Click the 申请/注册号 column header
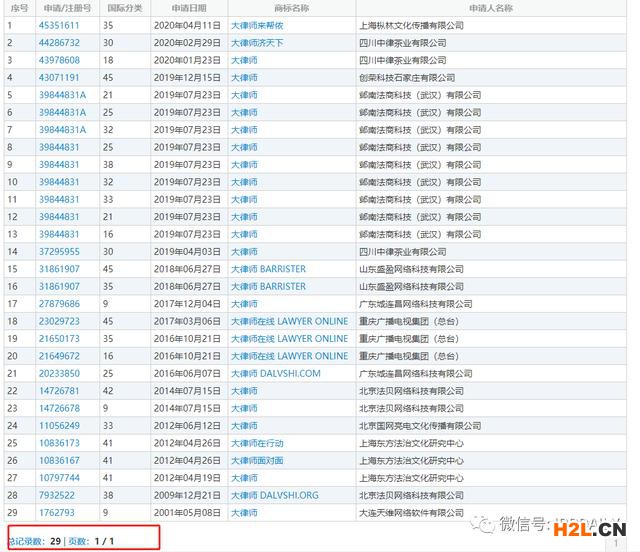Screen dimensions: 640x552 pos(67,8)
